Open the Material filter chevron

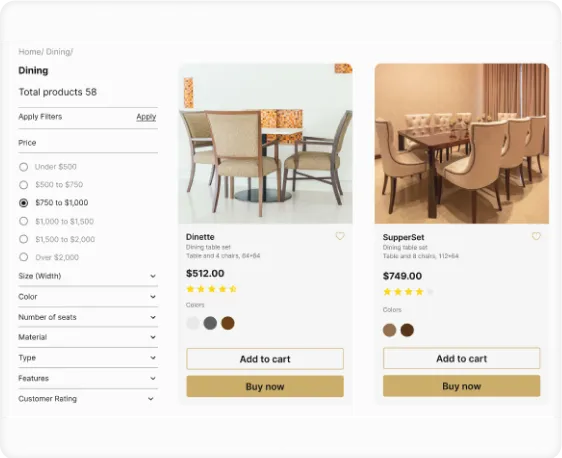153,337
